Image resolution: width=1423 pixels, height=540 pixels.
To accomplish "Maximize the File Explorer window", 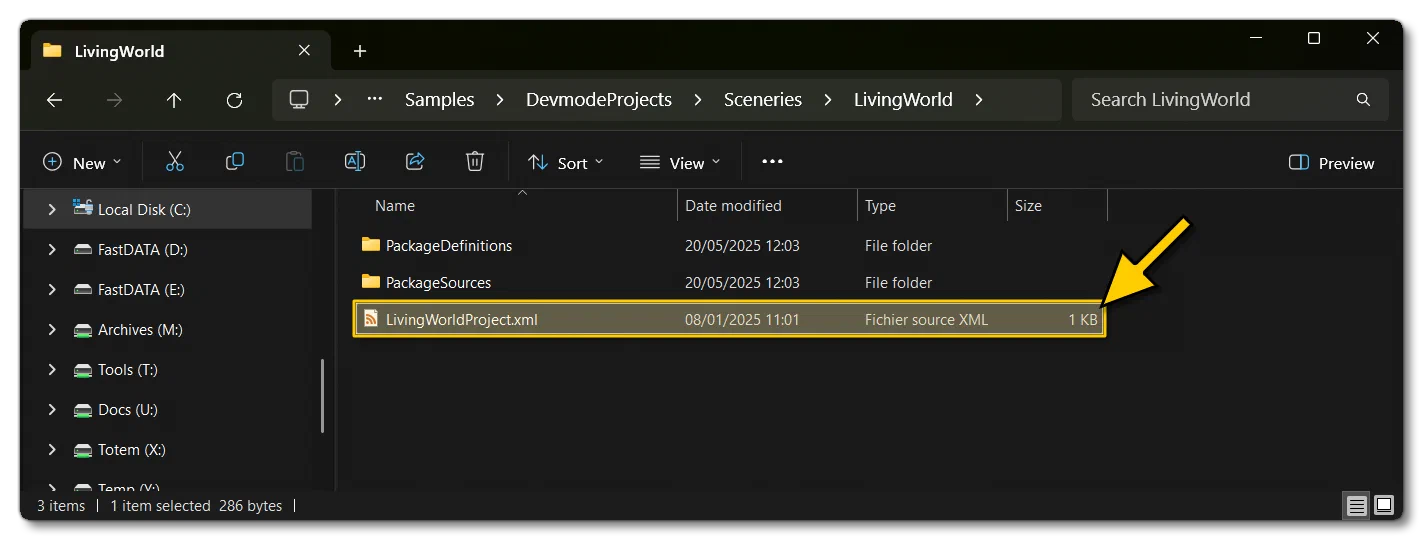I will (x=1314, y=38).
